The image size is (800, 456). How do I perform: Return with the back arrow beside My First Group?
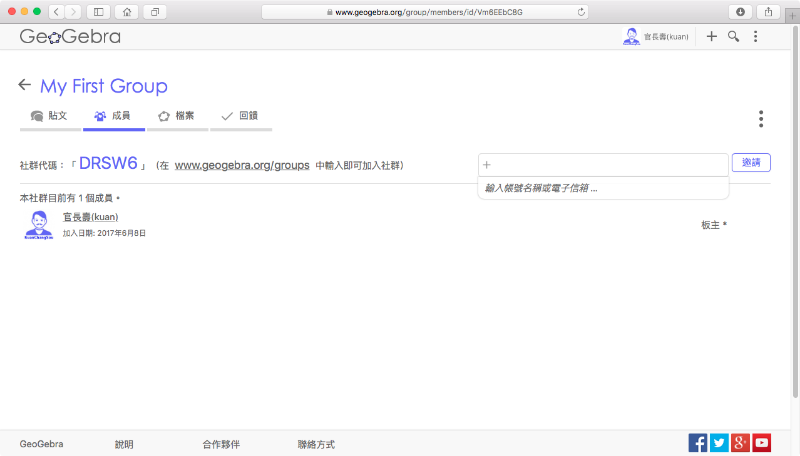[24, 85]
